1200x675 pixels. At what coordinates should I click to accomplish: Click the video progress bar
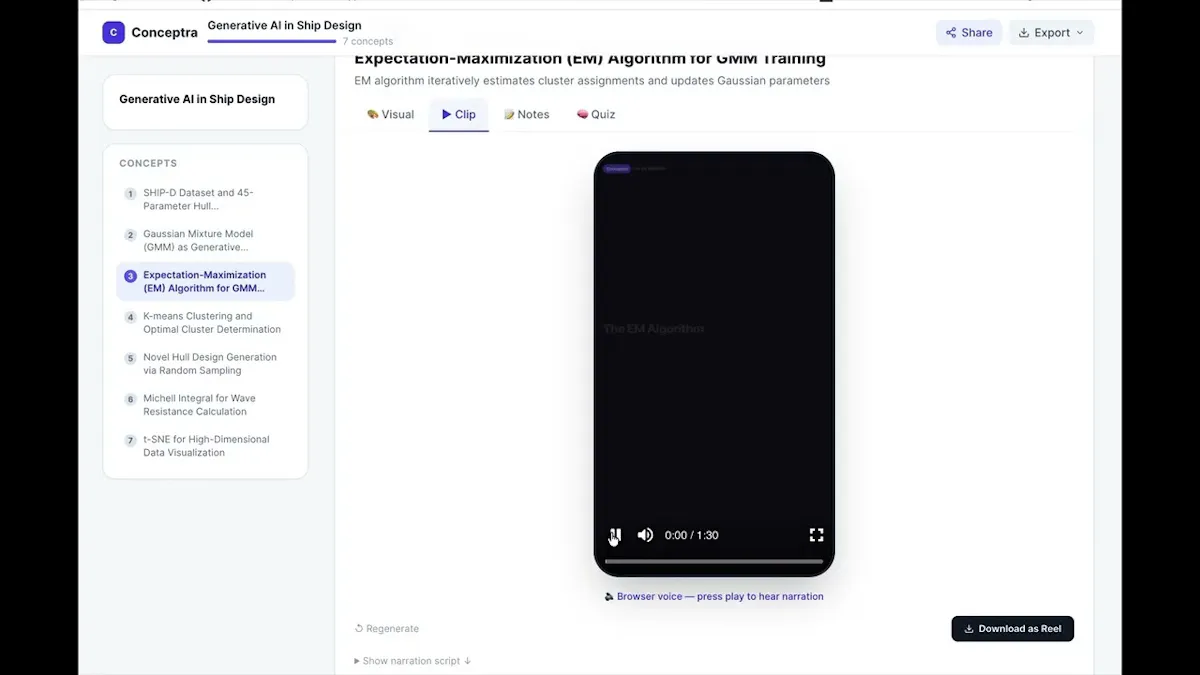[x=714, y=561]
